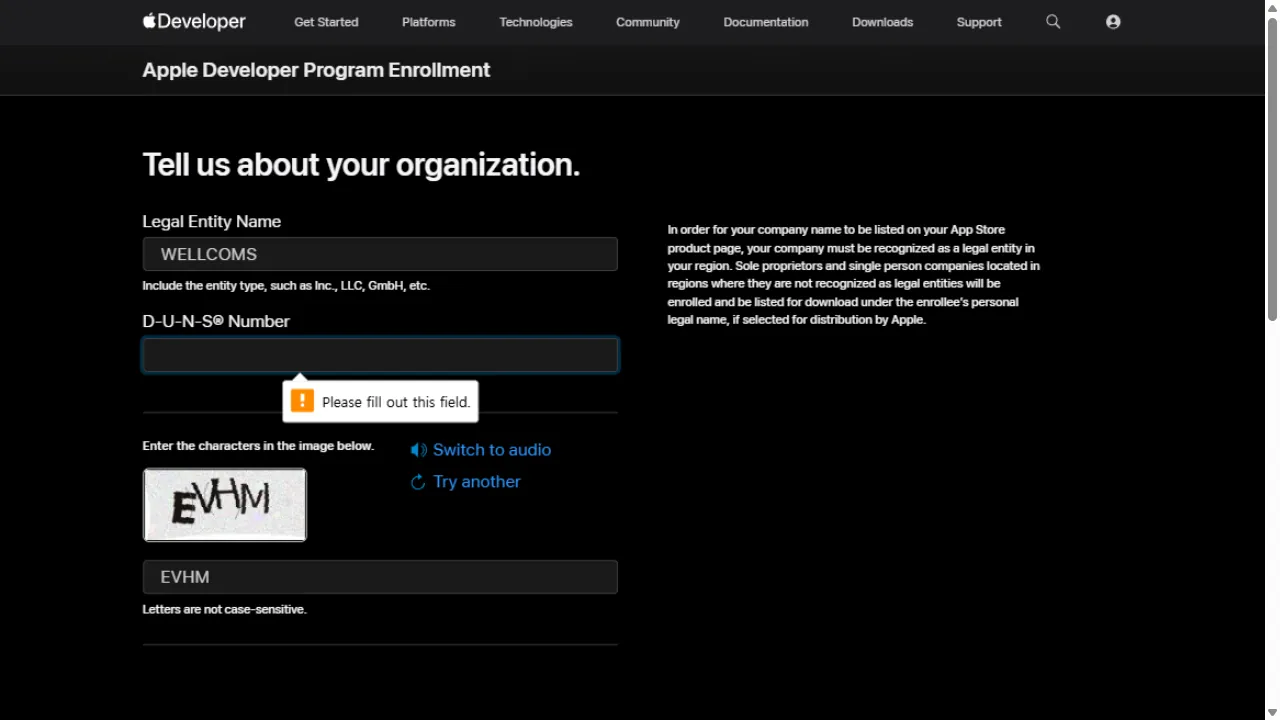Click the Apple Developer Program Enrollment title
Image resolution: width=1280 pixels, height=720 pixels.
click(x=316, y=70)
